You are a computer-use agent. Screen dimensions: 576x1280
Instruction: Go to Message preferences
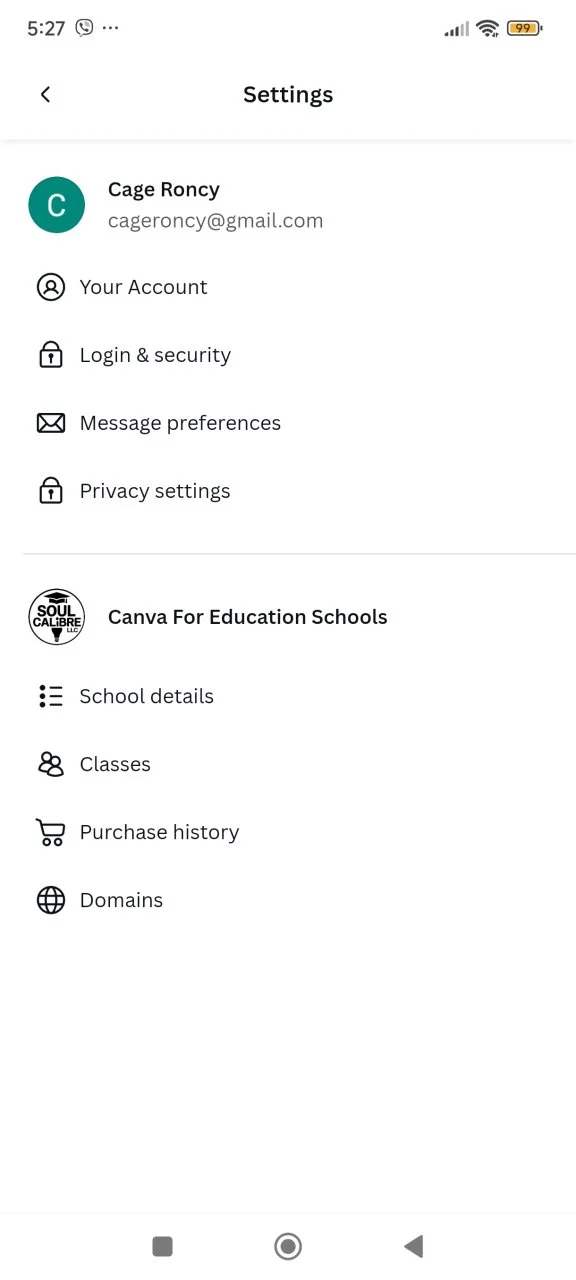click(288, 423)
